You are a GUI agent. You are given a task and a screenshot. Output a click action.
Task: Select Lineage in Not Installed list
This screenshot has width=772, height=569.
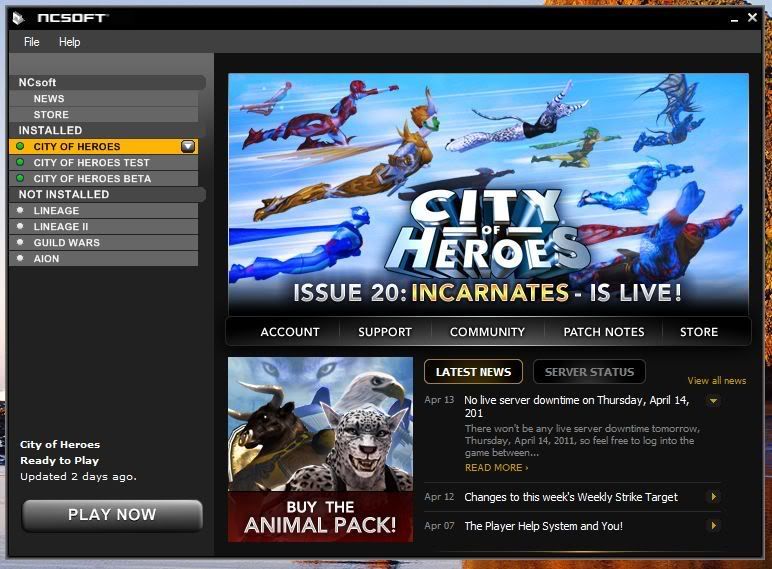coord(103,210)
